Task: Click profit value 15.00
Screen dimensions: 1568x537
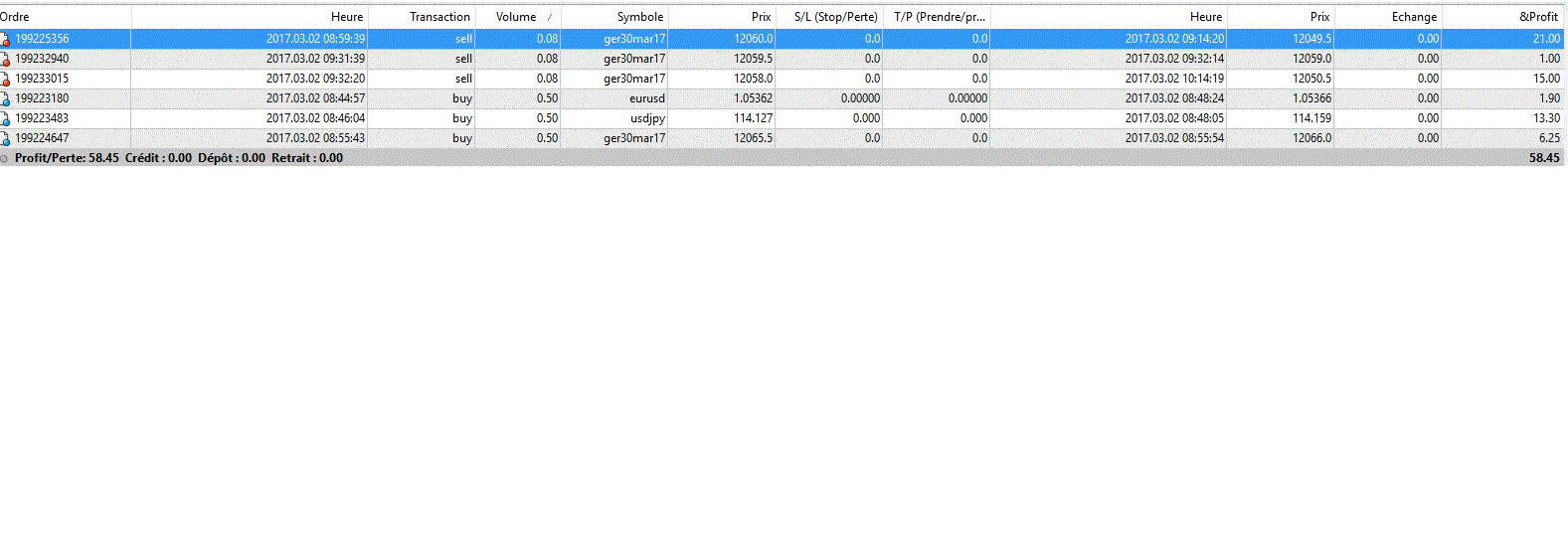Action: coord(1546,79)
